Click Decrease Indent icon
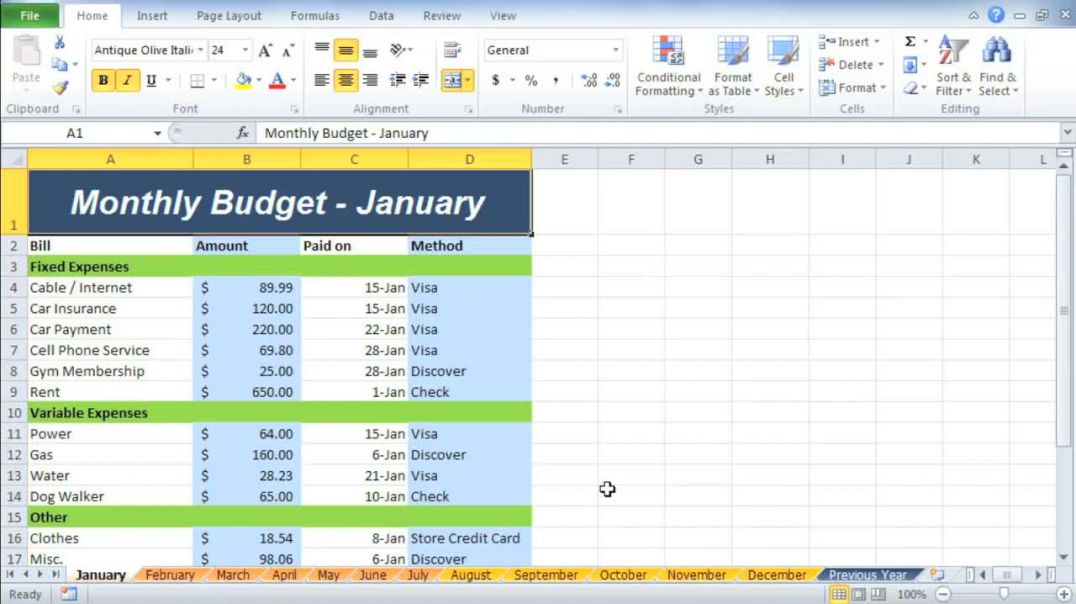 pos(397,80)
